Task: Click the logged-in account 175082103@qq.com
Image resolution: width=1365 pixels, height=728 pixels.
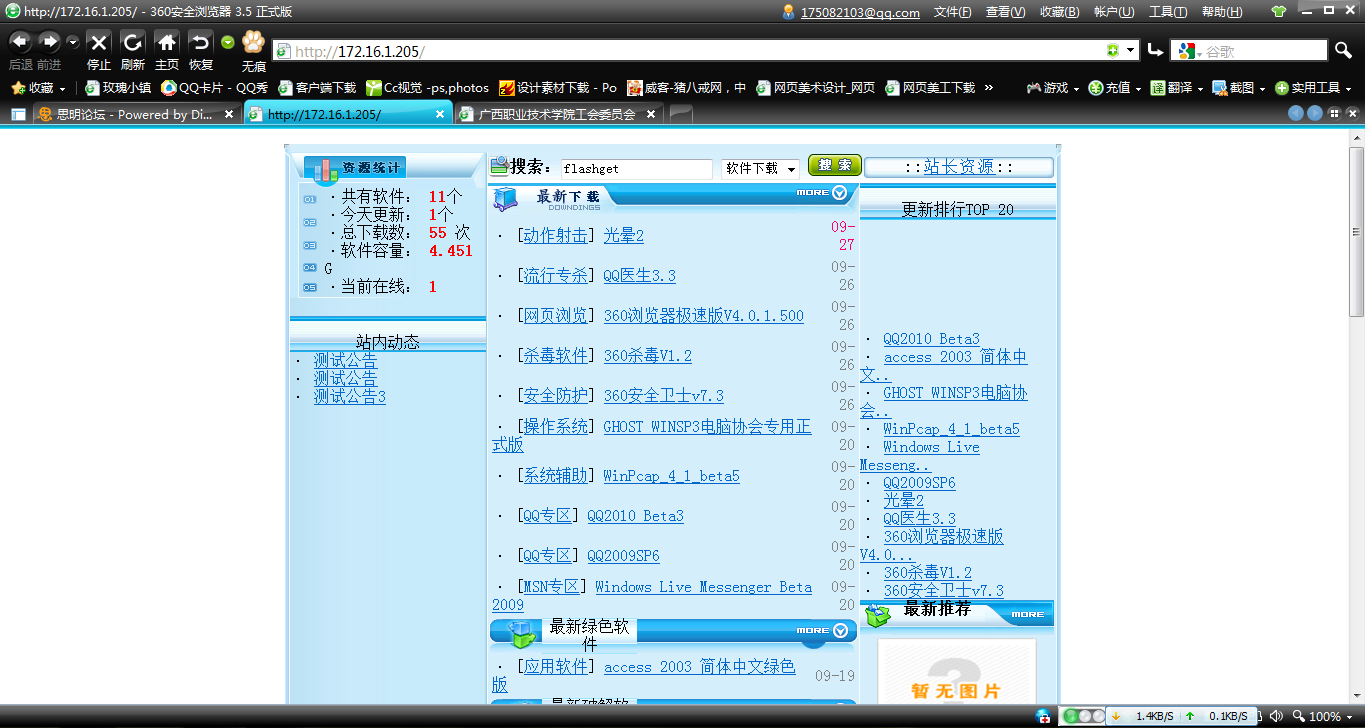Action: pos(860,12)
